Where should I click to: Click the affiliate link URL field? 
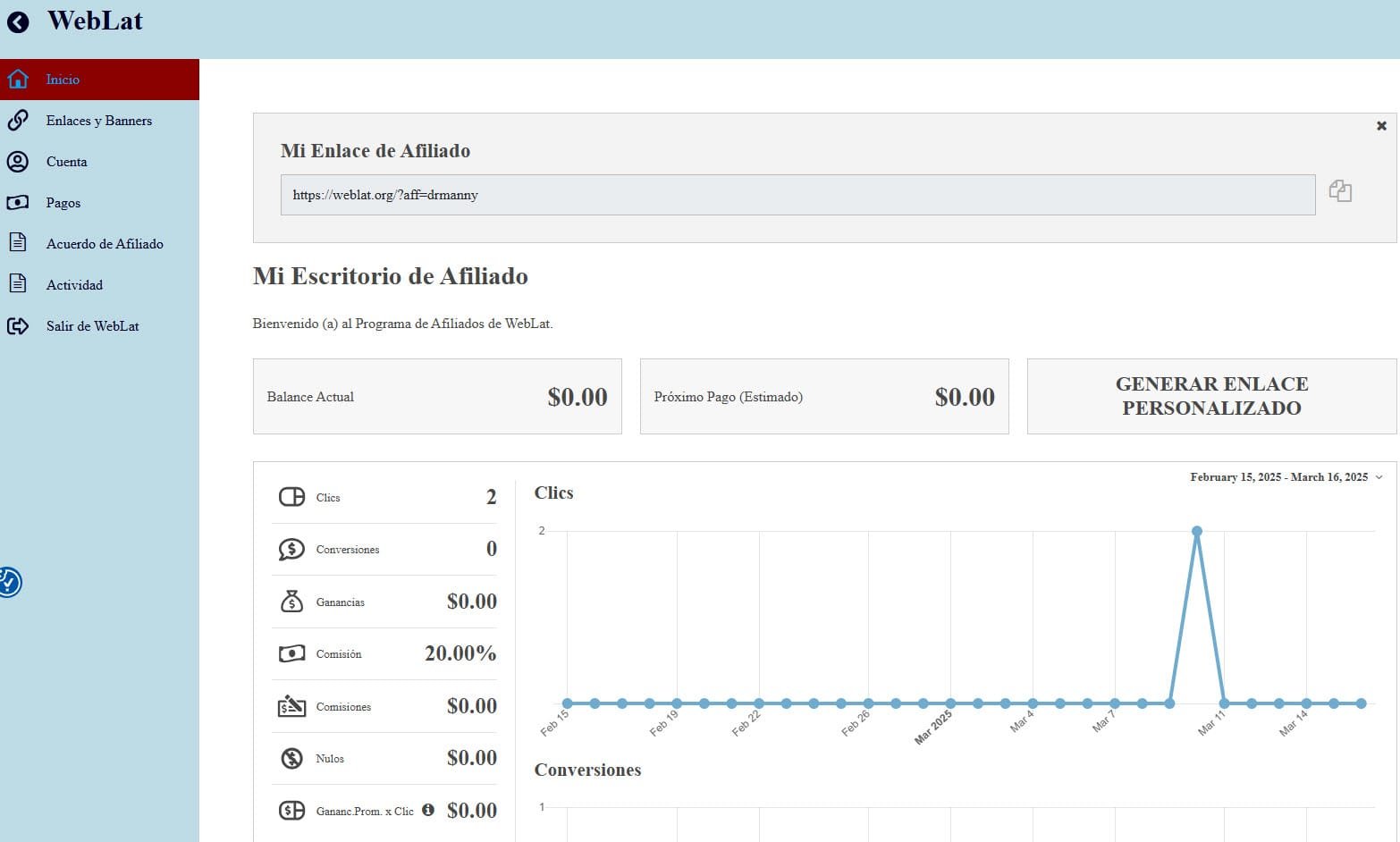point(797,195)
